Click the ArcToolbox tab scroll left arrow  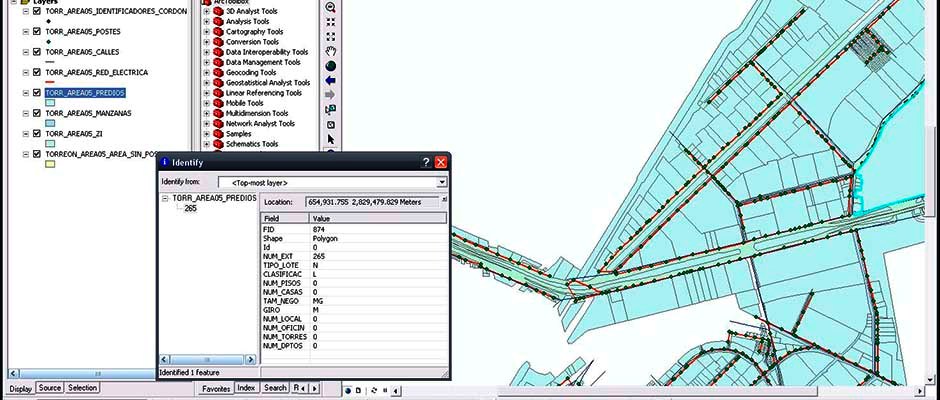[x=305, y=389]
